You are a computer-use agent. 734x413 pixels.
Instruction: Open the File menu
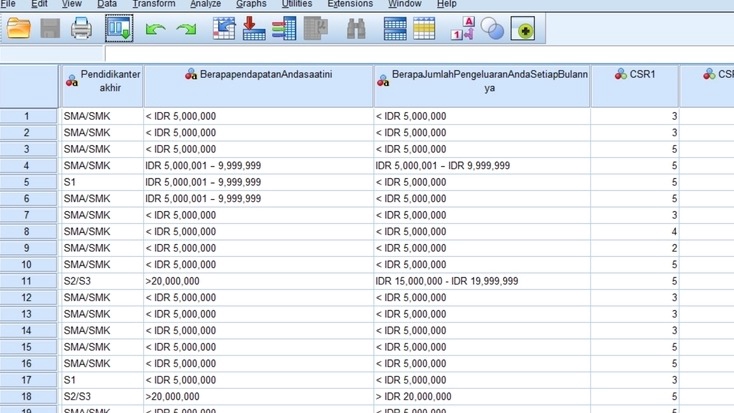pos(8,4)
